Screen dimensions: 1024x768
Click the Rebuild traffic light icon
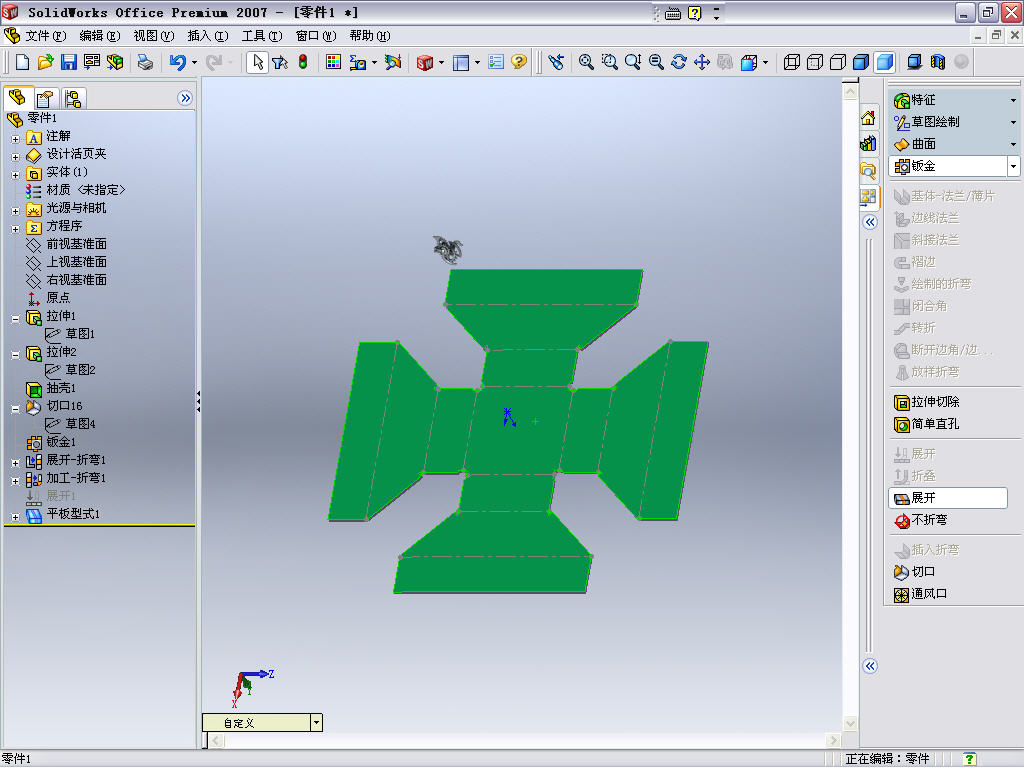303,62
